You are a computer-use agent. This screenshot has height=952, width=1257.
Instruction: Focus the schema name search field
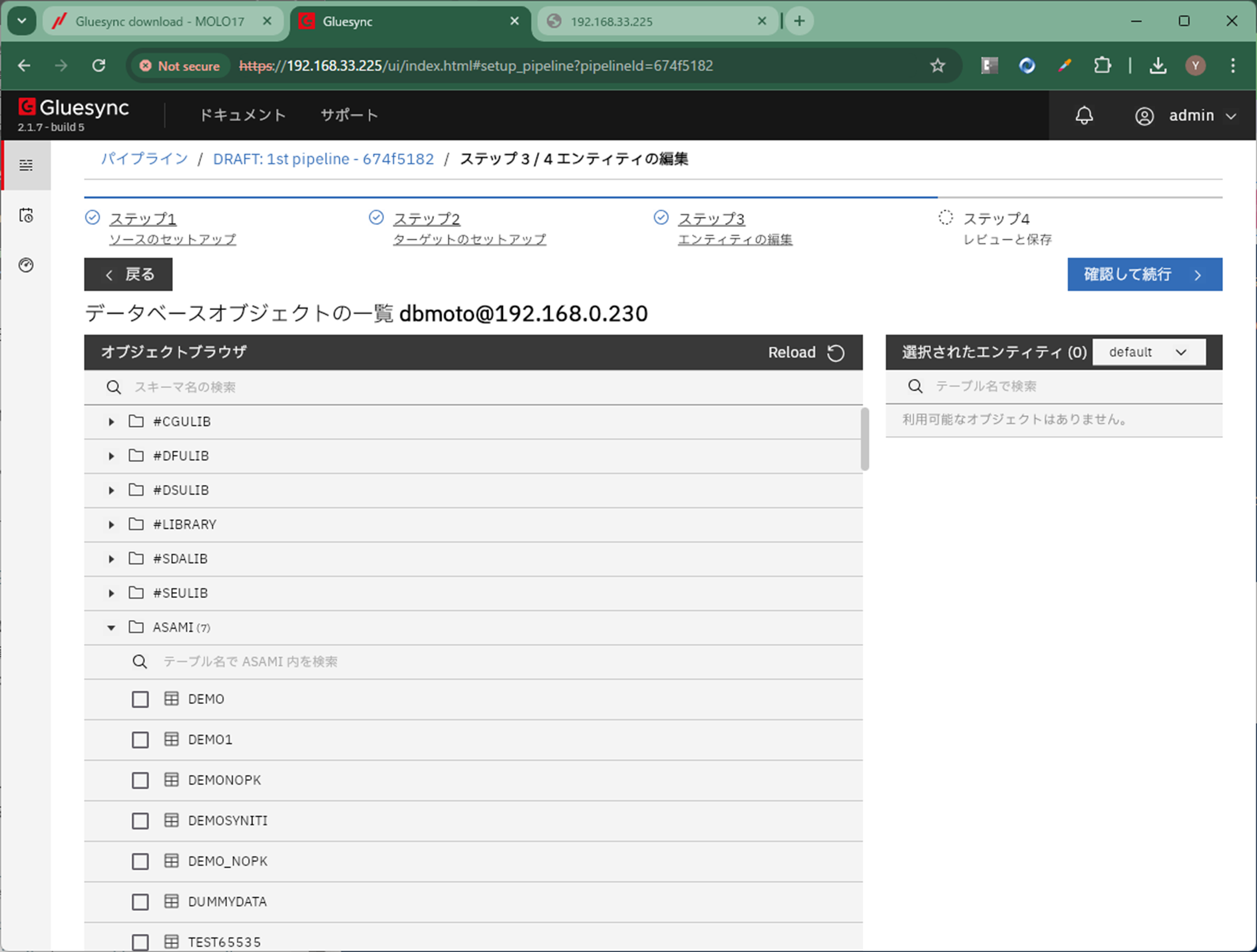pyautogui.click(x=466, y=387)
